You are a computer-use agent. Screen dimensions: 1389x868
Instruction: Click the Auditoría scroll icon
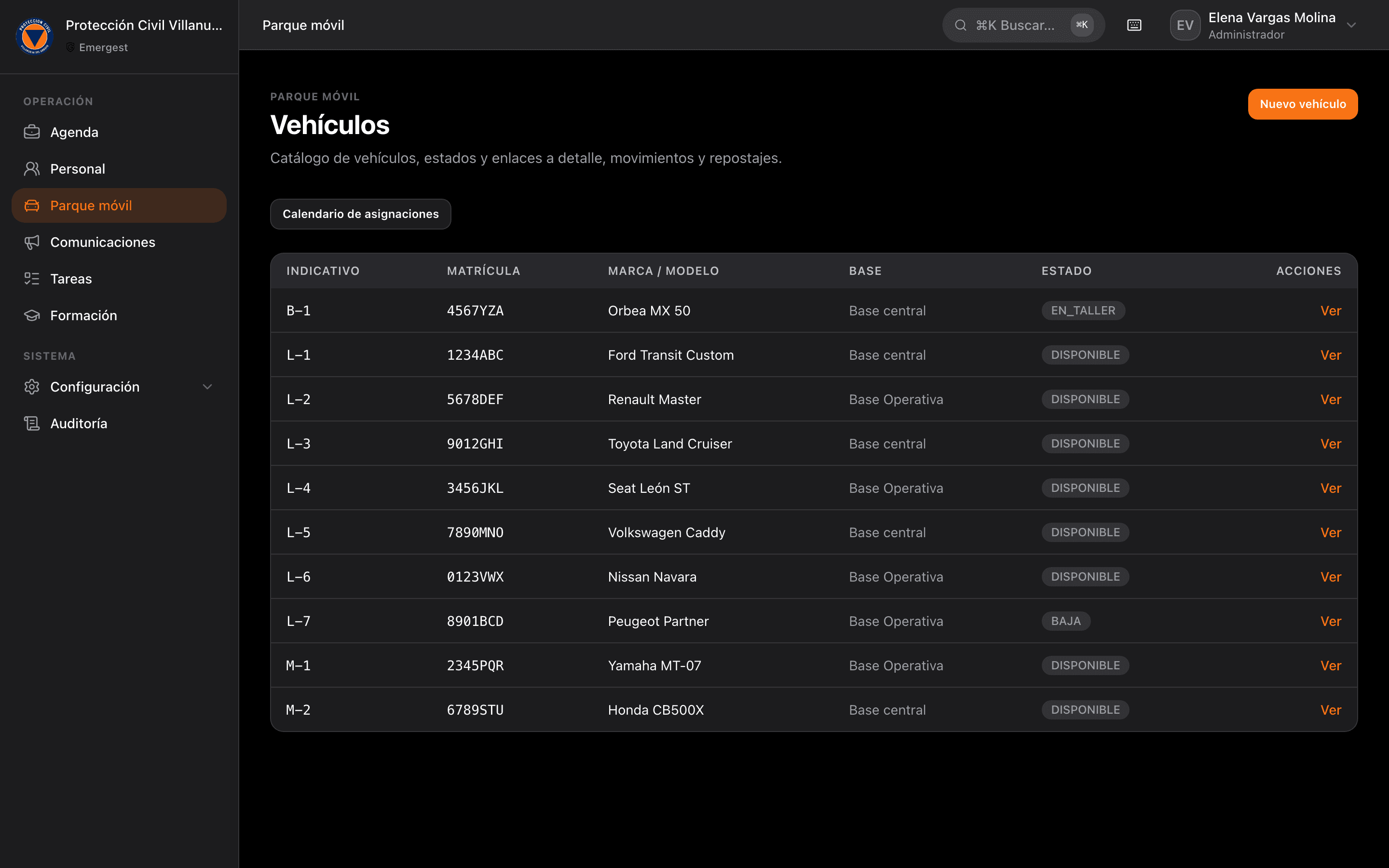(x=32, y=424)
